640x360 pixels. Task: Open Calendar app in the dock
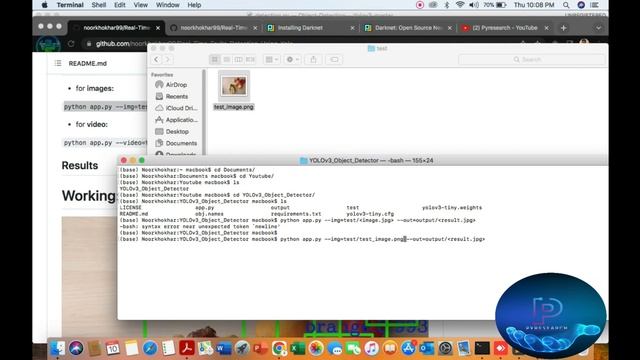pyautogui.click(x=113, y=348)
